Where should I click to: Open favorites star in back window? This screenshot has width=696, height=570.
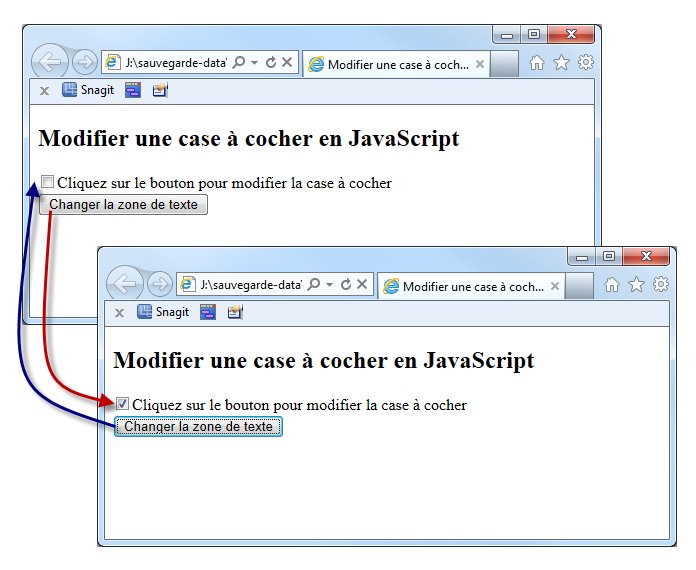562,62
